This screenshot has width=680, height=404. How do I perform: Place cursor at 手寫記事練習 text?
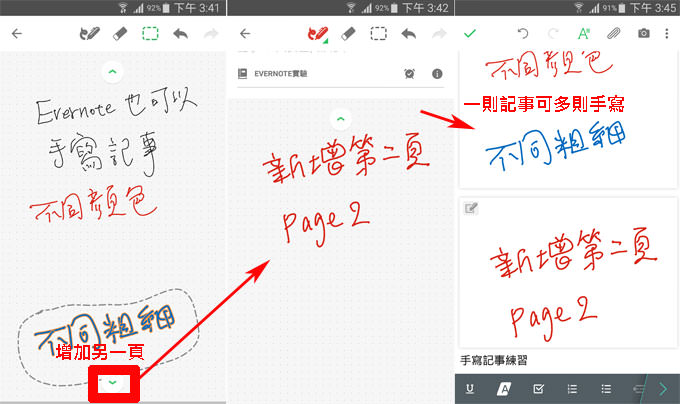coord(494,360)
